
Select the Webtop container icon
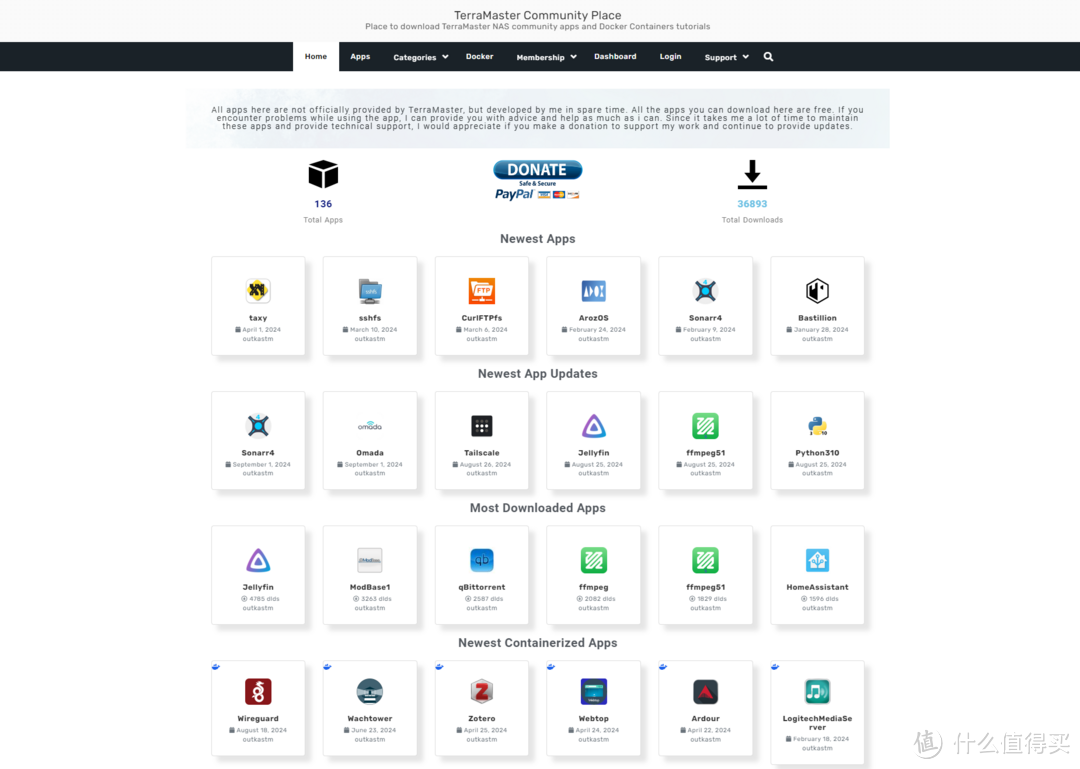594,692
